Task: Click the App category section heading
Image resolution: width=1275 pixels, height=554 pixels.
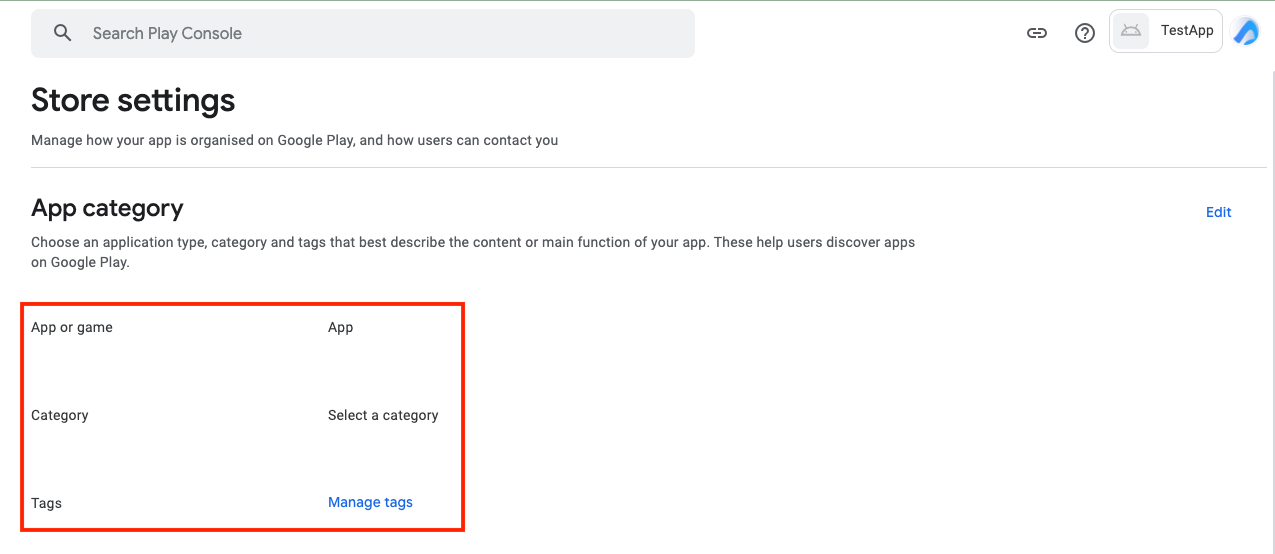Action: click(107, 208)
